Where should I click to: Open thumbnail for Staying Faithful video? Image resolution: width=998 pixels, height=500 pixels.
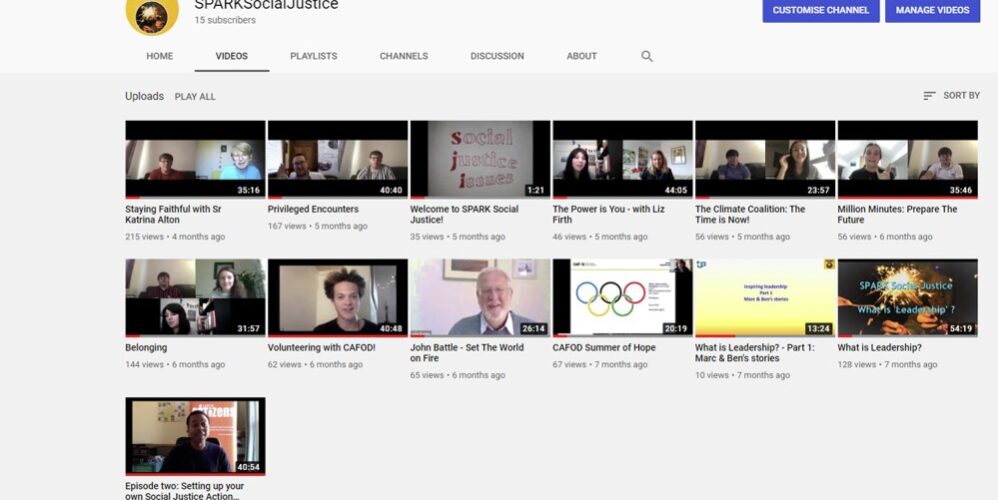coord(195,160)
